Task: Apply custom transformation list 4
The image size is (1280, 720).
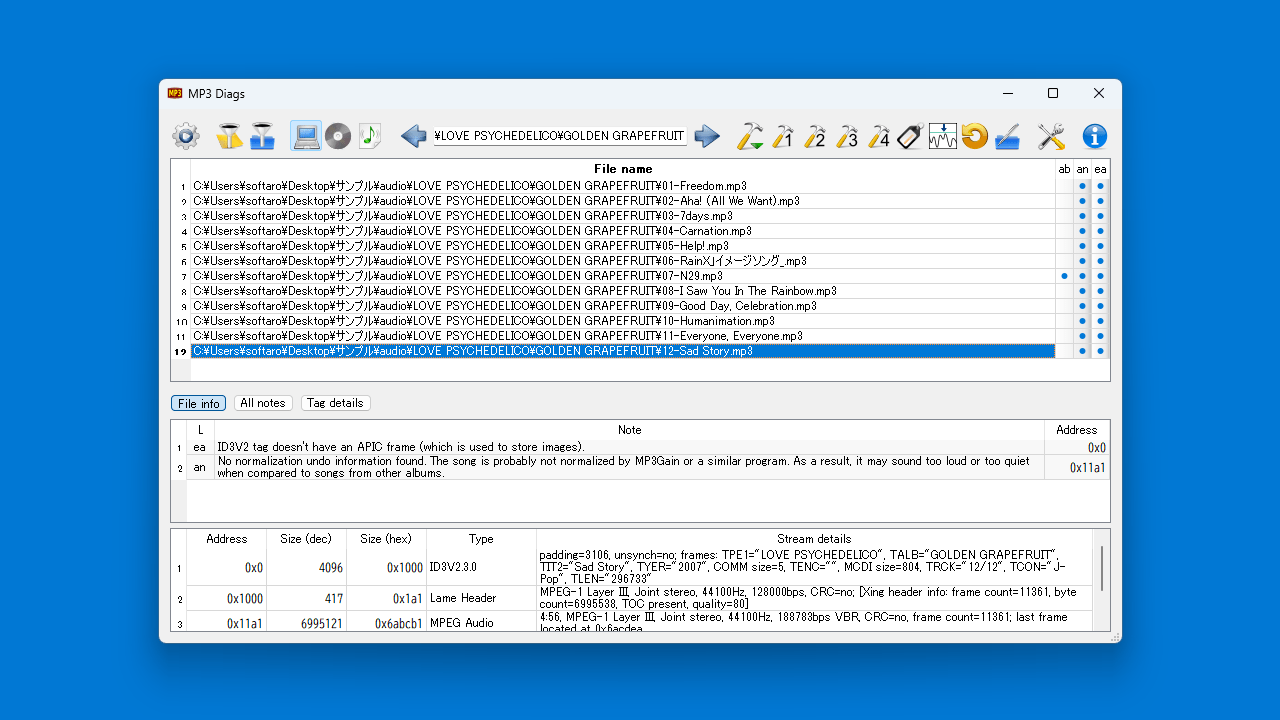Action: click(x=878, y=136)
